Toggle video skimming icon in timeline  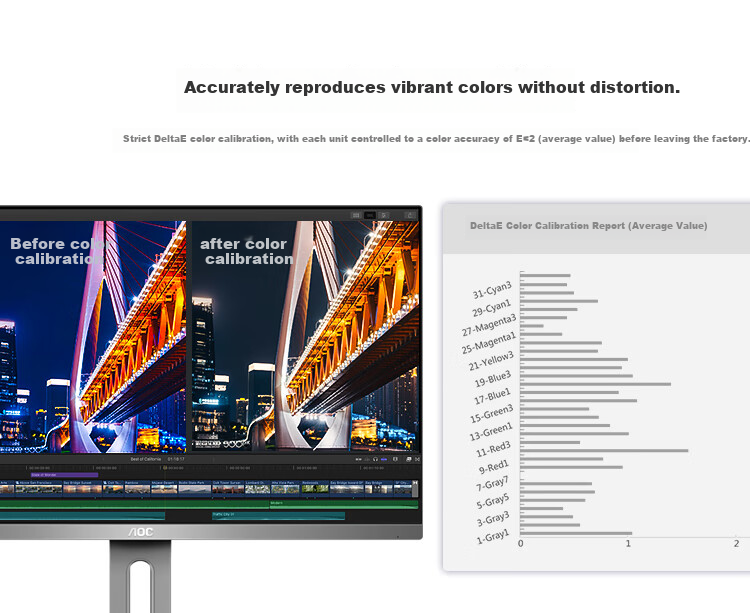[359, 459]
